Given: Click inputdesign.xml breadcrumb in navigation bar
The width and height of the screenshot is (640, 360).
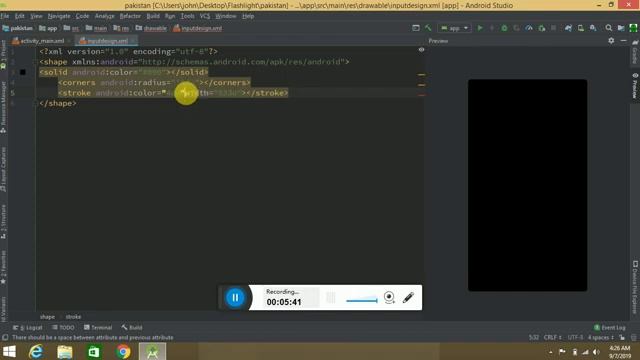Looking at the screenshot, I should coord(198,28).
